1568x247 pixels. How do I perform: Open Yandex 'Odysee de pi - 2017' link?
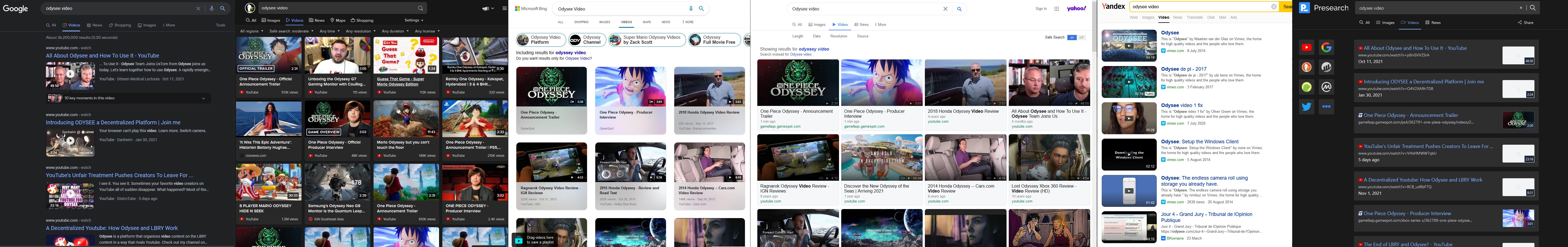coord(1183,69)
